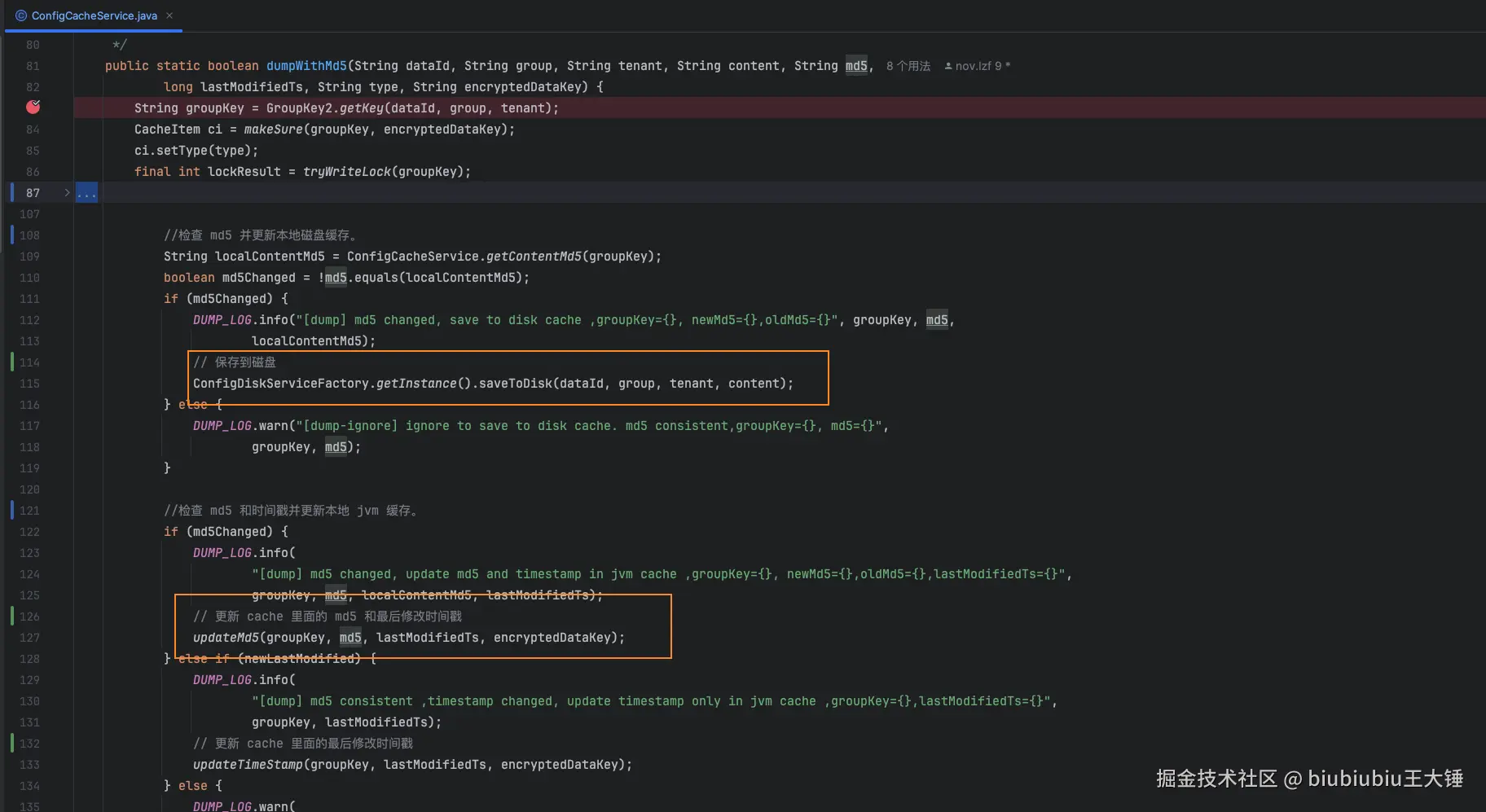Click the 'if (md5Changed)' on line 111
Screen dimensions: 1486x812
click(x=226, y=299)
